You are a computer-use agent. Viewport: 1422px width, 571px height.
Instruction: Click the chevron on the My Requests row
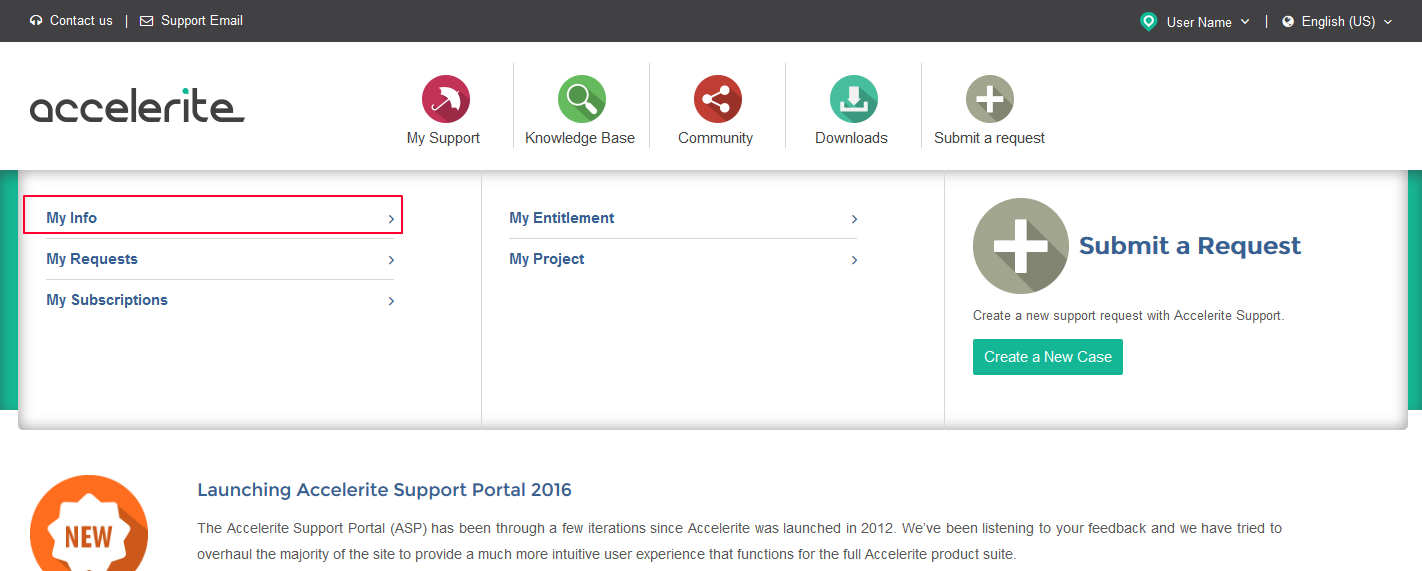391,260
